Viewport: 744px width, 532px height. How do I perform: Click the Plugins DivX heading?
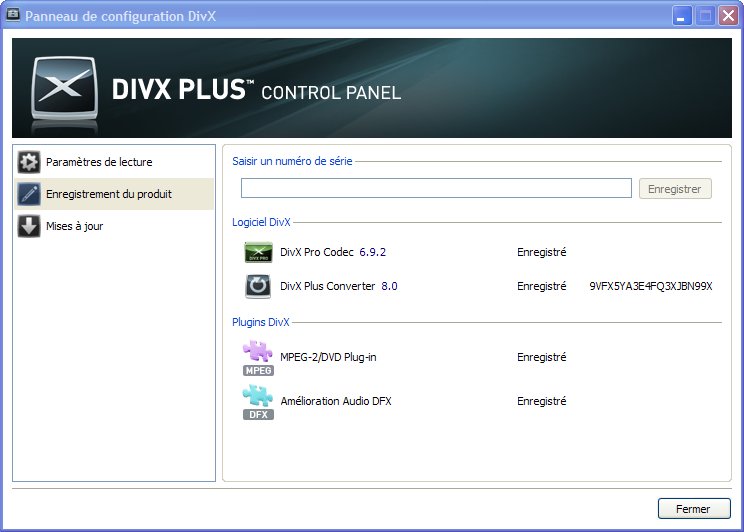260,322
